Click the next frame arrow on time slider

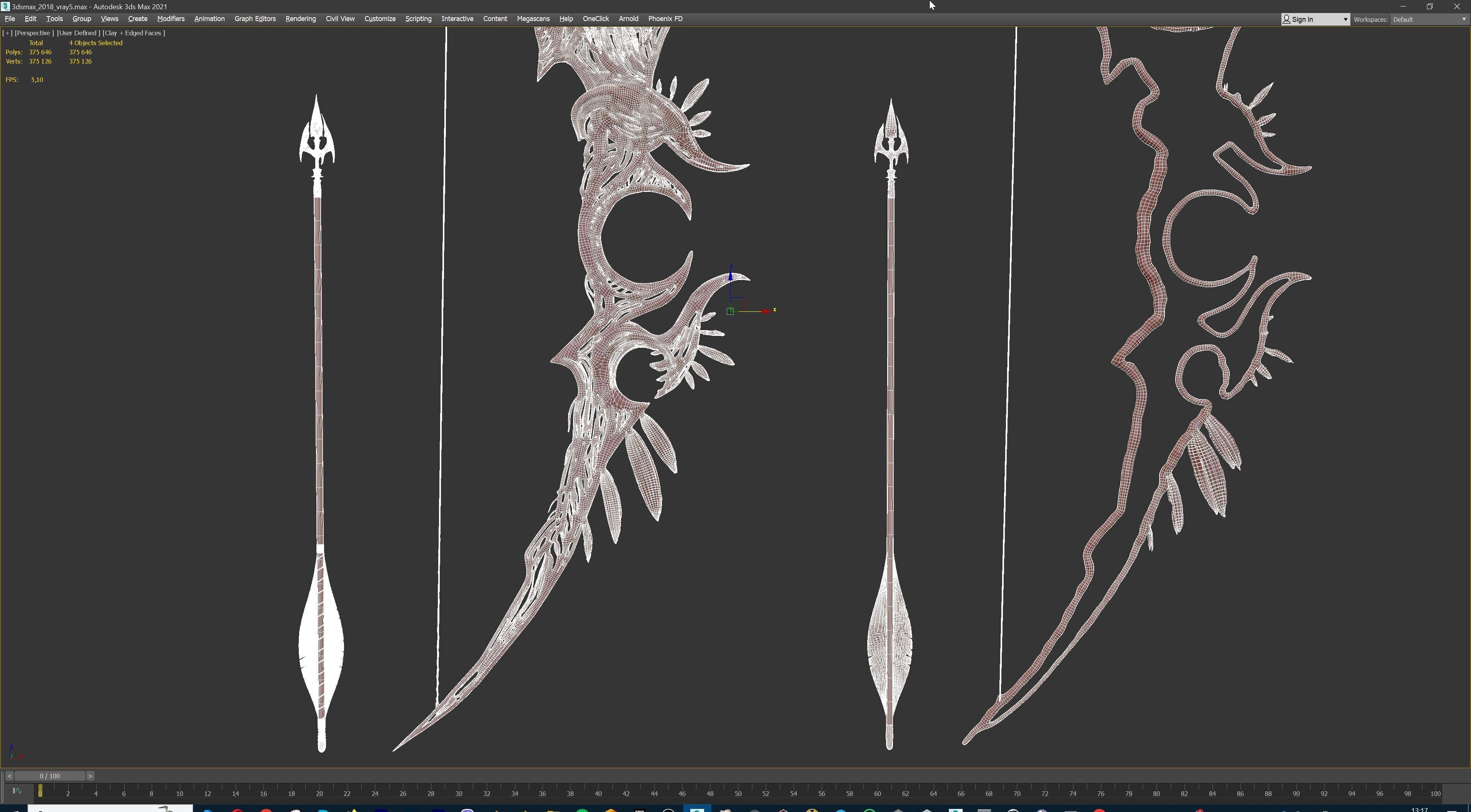90,776
